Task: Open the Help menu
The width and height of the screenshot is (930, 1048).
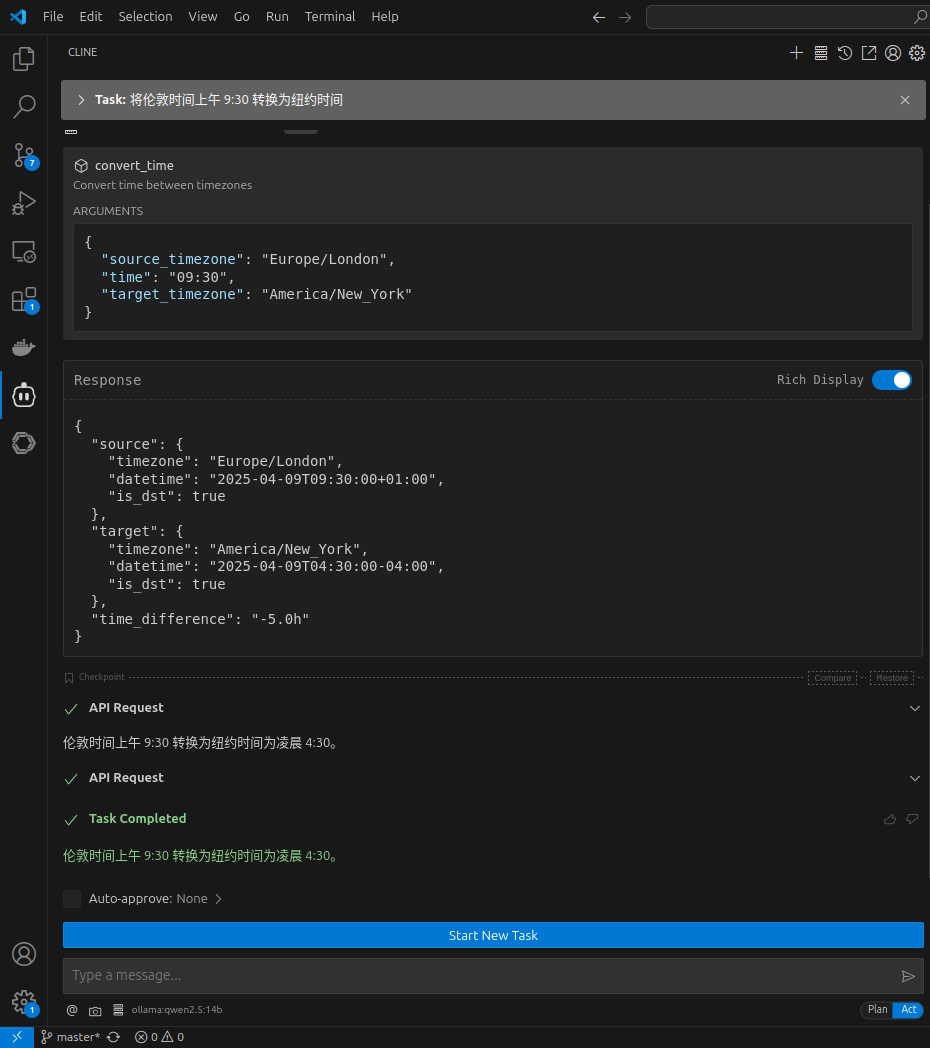Action: (x=384, y=17)
